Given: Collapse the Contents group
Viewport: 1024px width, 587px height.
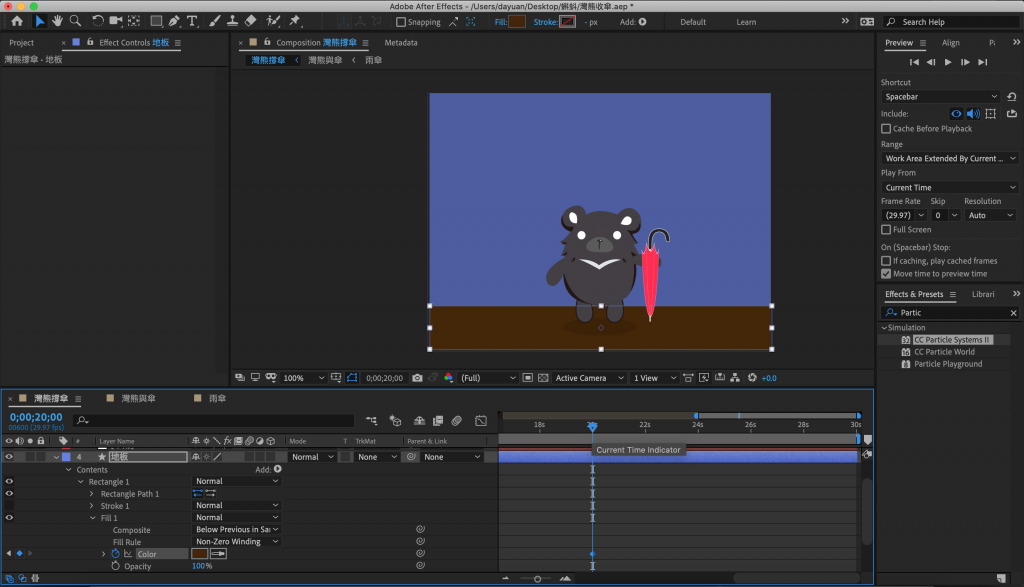Looking at the screenshot, I should [x=69, y=470].
